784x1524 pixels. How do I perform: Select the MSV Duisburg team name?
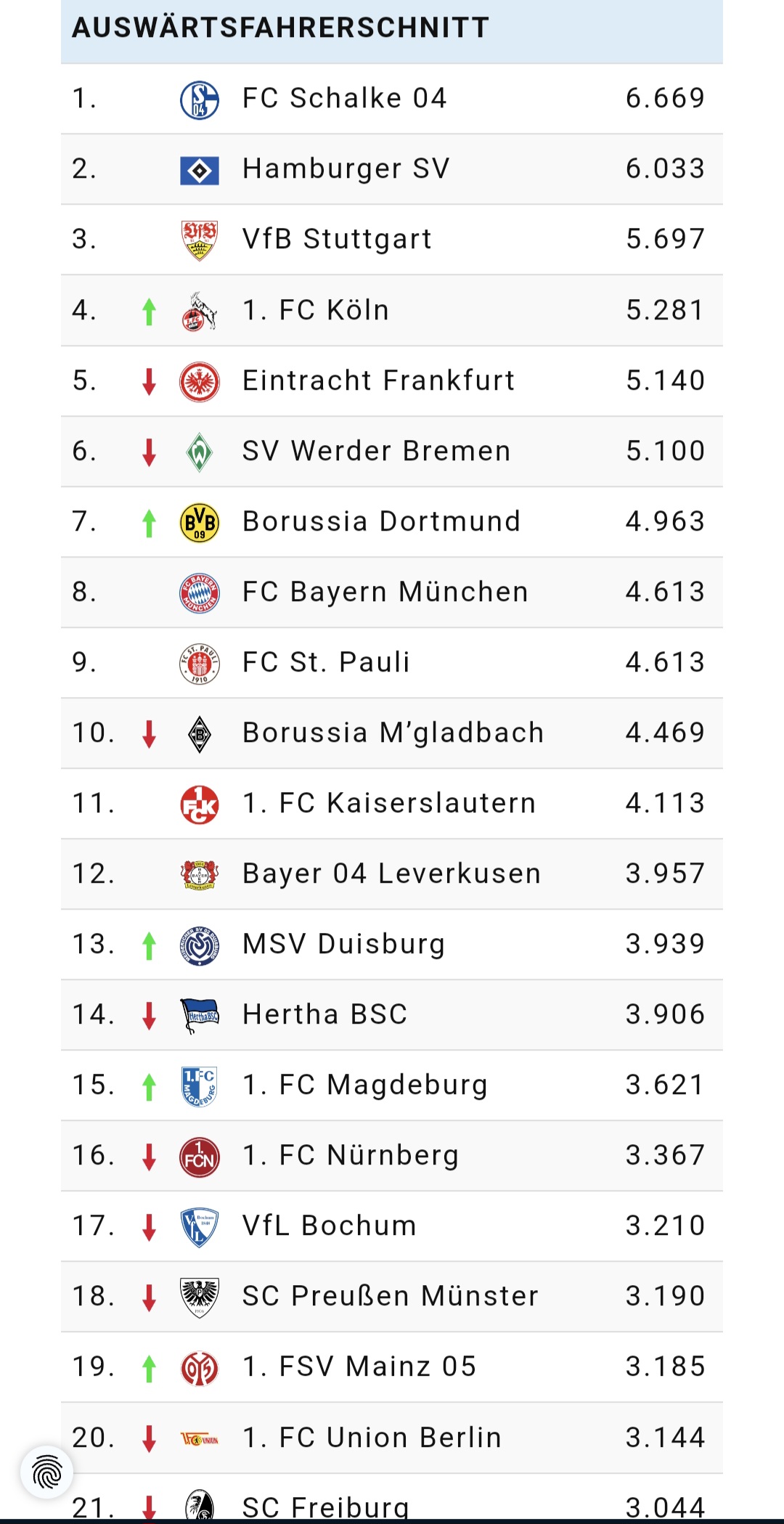[x=343, y=944]
